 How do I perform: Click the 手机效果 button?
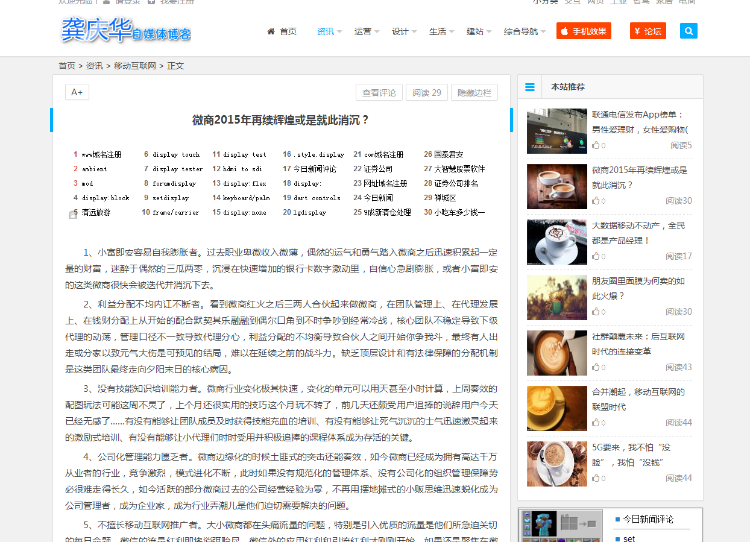coord(584,31)
